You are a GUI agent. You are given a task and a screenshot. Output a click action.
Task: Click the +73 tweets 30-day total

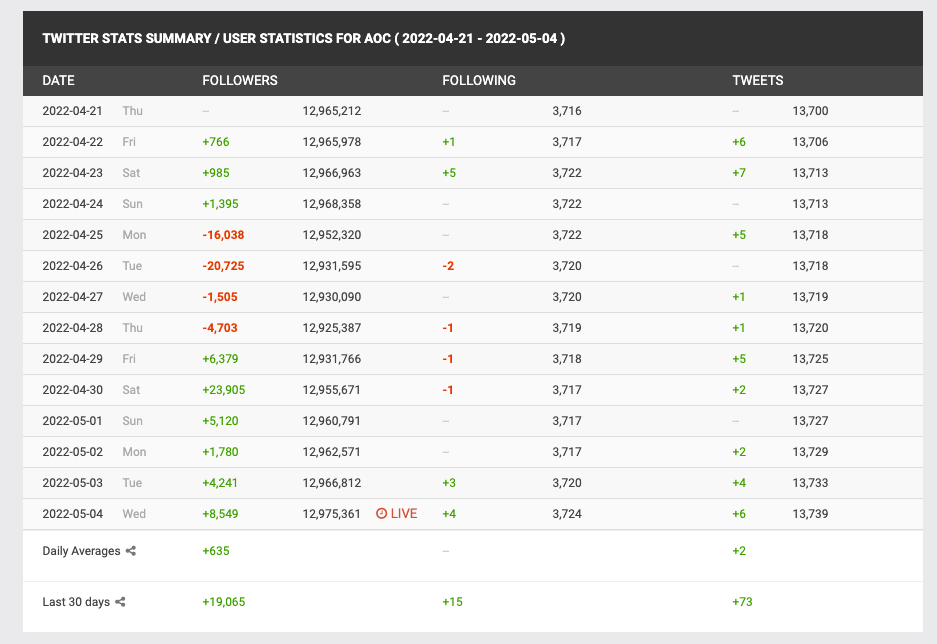(x=742, y=602)
